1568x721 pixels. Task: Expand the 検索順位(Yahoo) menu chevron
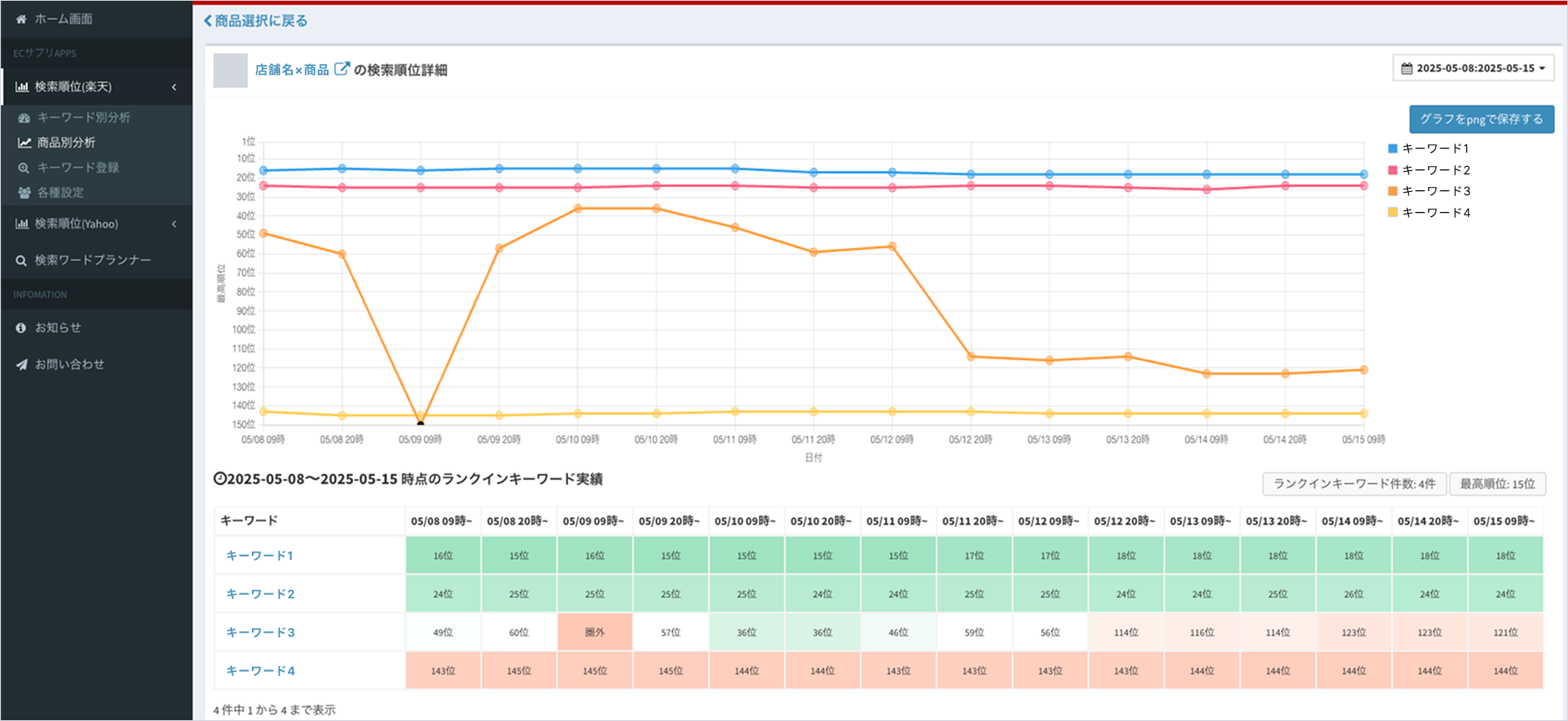click(174, 224)
